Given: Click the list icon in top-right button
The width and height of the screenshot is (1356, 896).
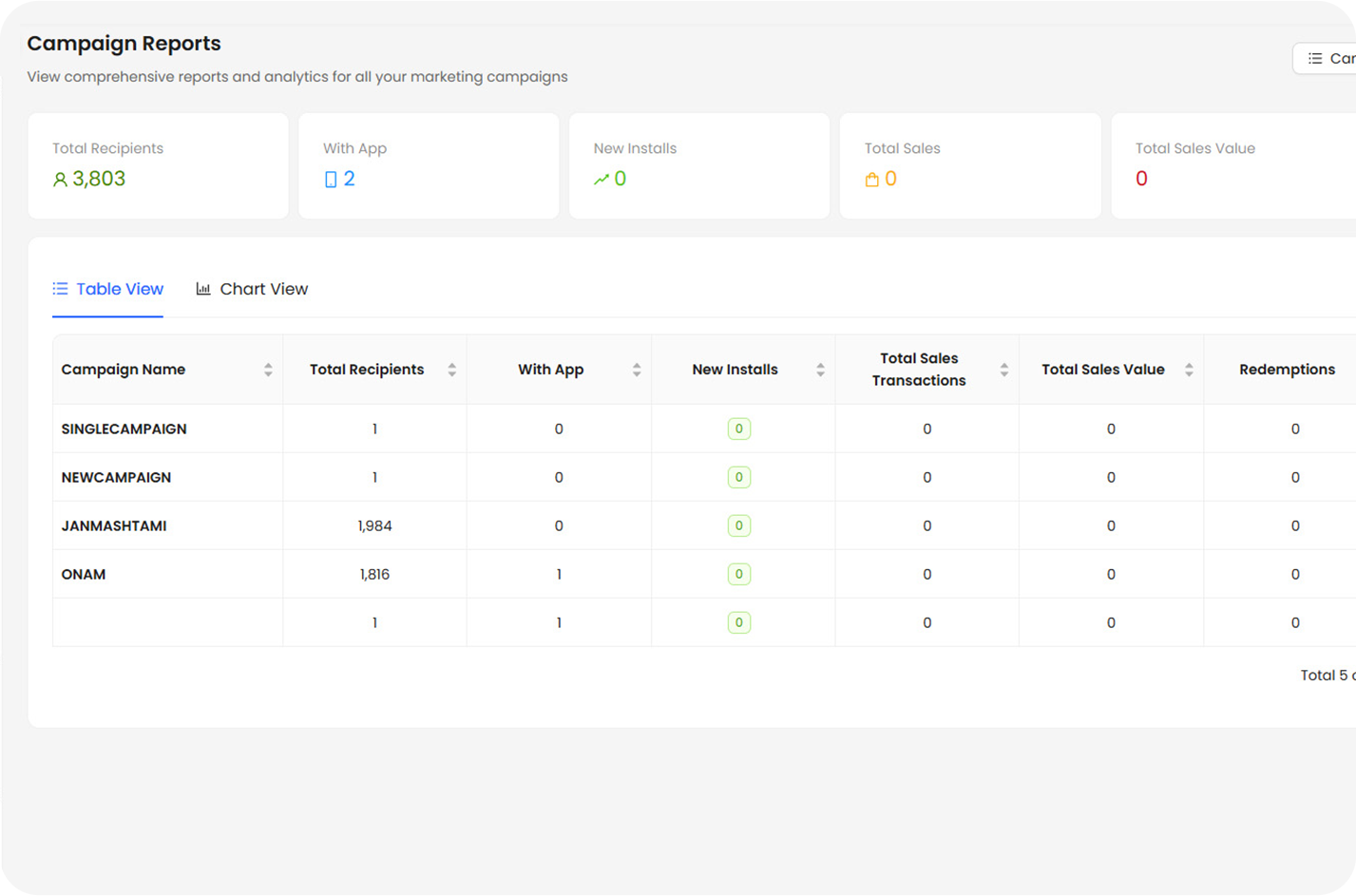Looking at the screenshot, I should [1315, 59].
